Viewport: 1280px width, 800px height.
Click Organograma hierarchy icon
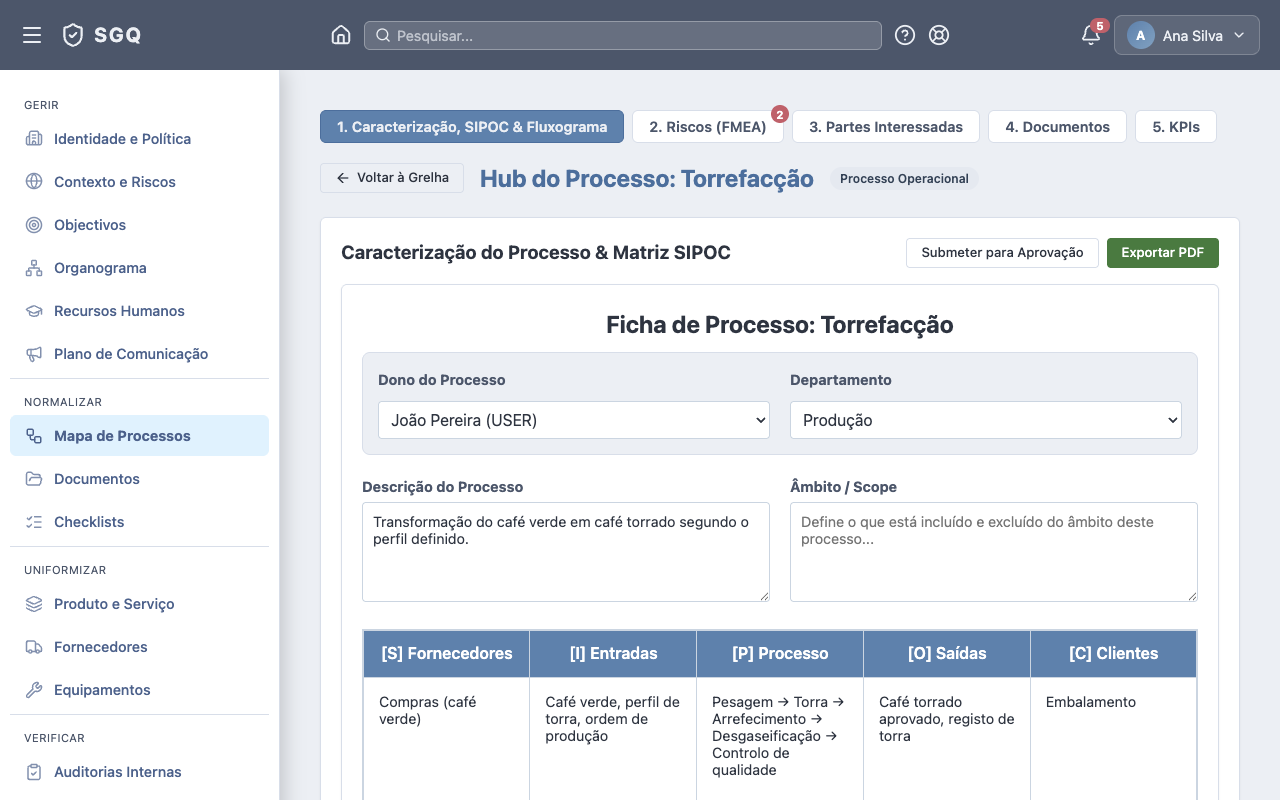click(x=34, y=268)
